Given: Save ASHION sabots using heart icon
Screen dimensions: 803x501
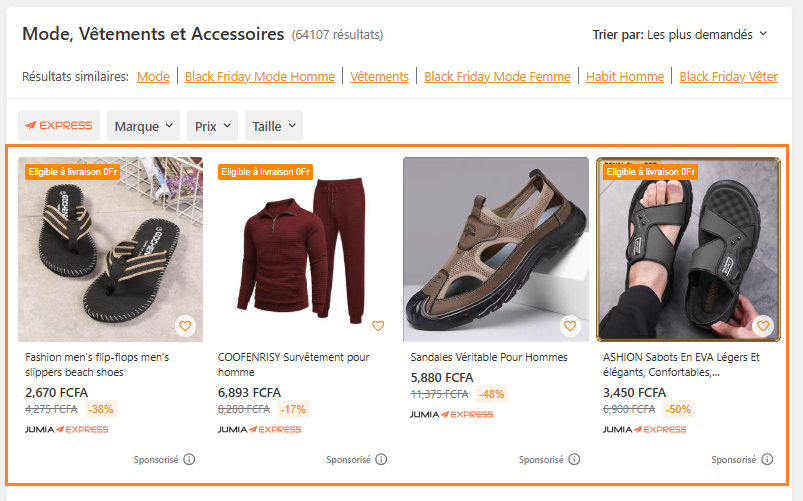Looking at the screenshot, I should (763, 326).
